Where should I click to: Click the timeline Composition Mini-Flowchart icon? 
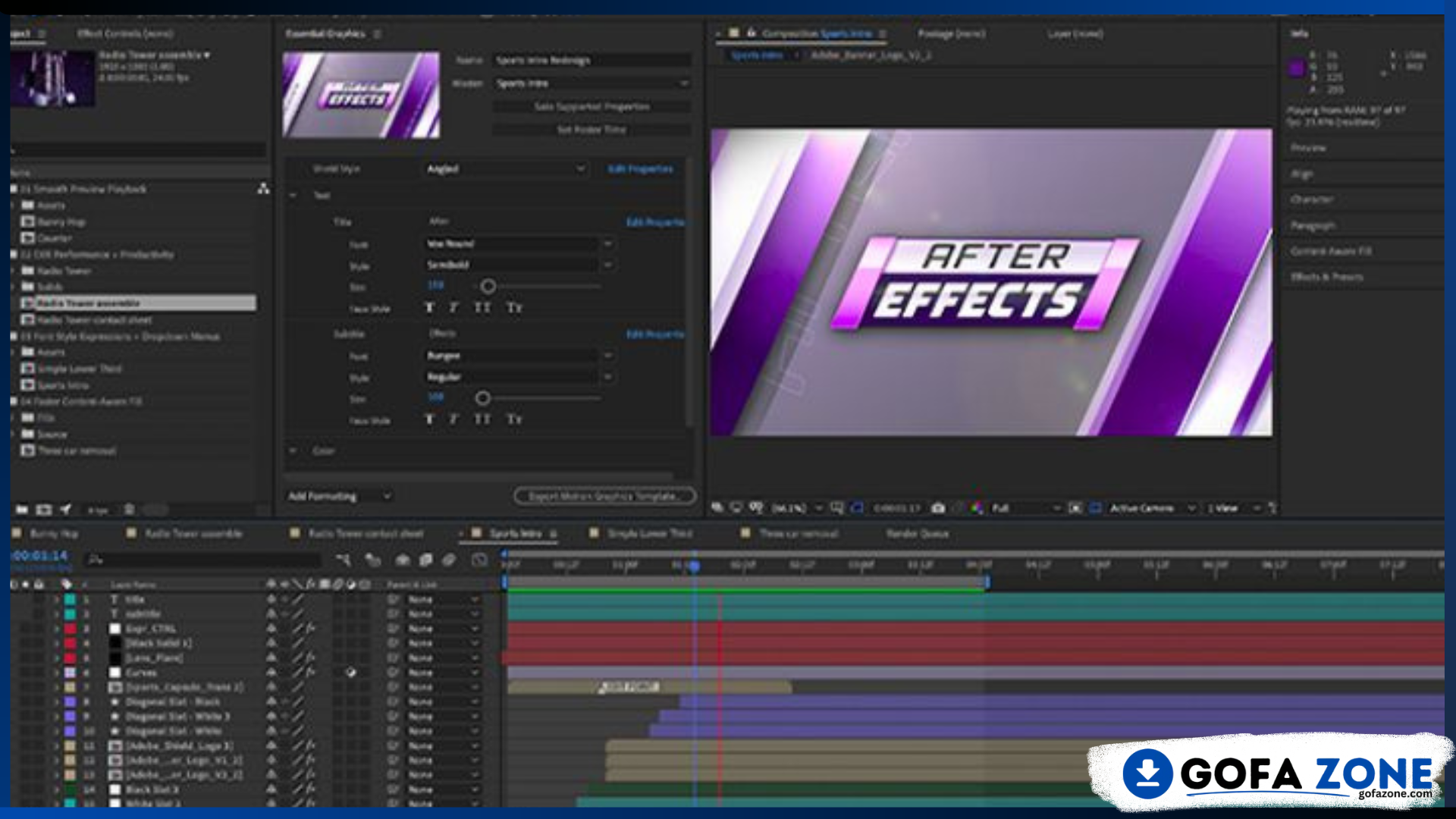tap(344, 560)
